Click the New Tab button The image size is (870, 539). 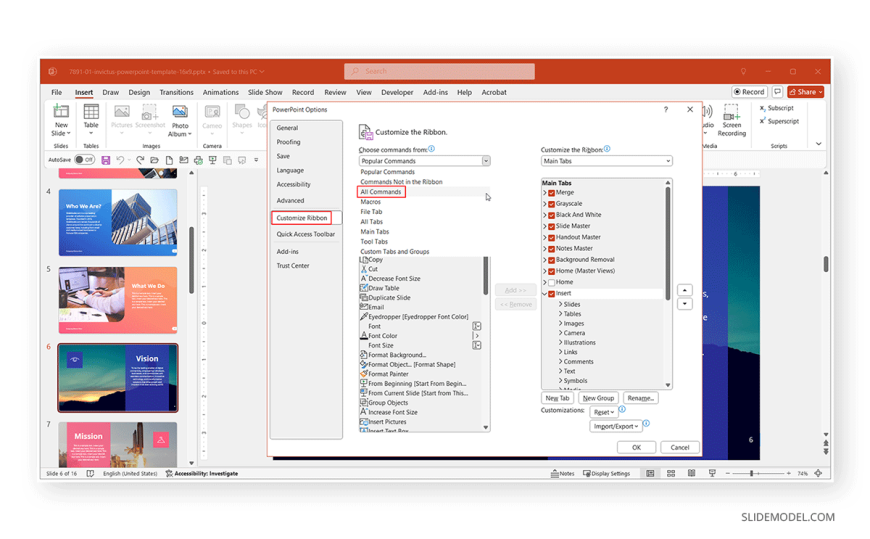pyautogui.click(x=557, y=398)
